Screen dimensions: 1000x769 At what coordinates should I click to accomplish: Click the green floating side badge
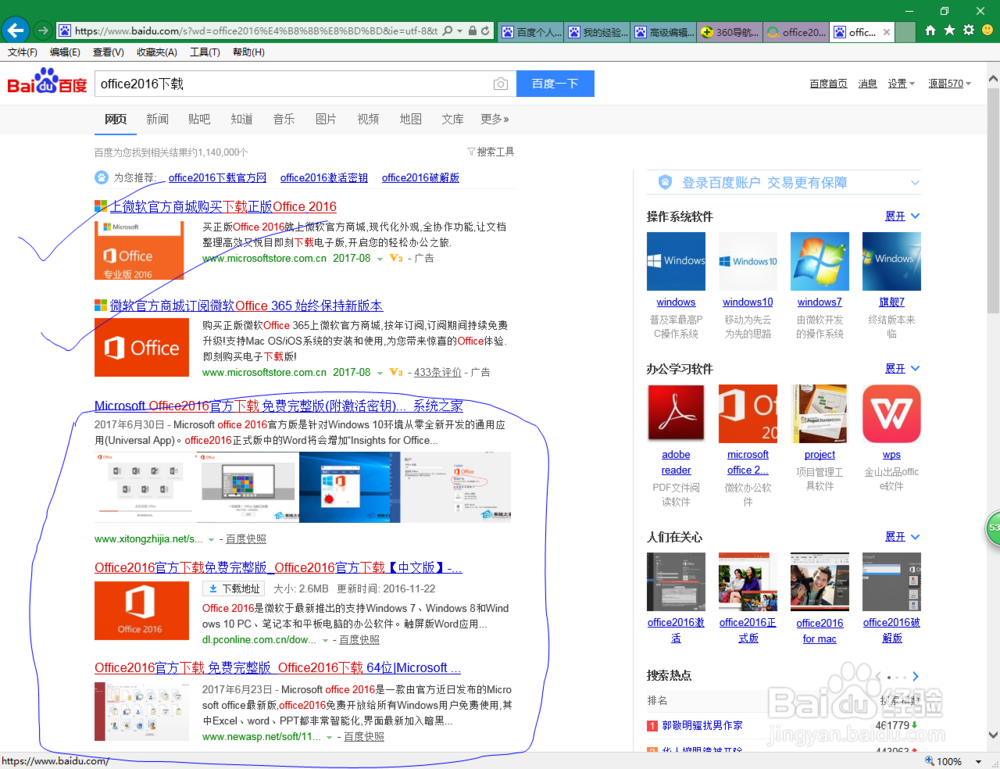(993, 528)
